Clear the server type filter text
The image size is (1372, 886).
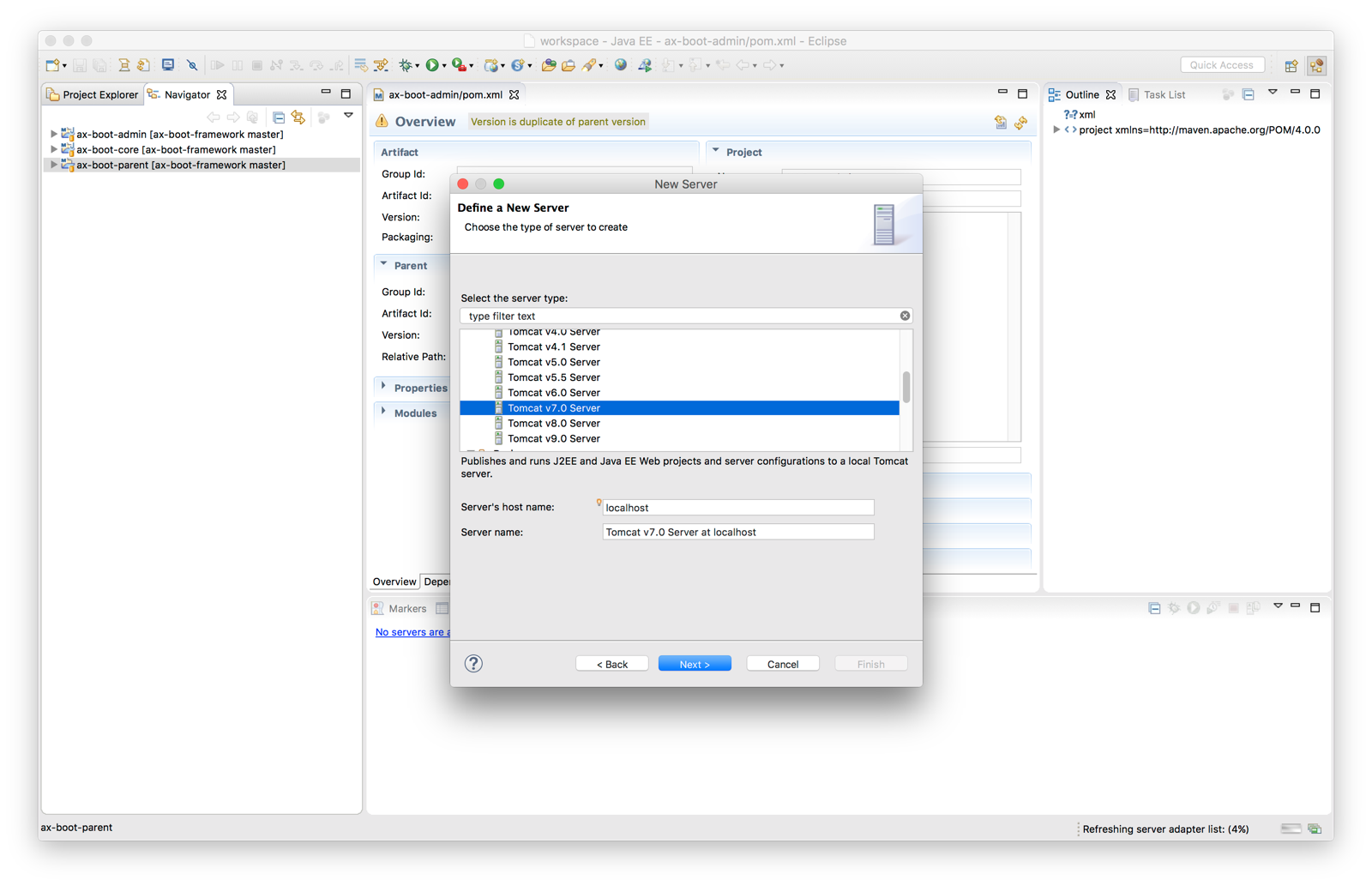[905, 316]
